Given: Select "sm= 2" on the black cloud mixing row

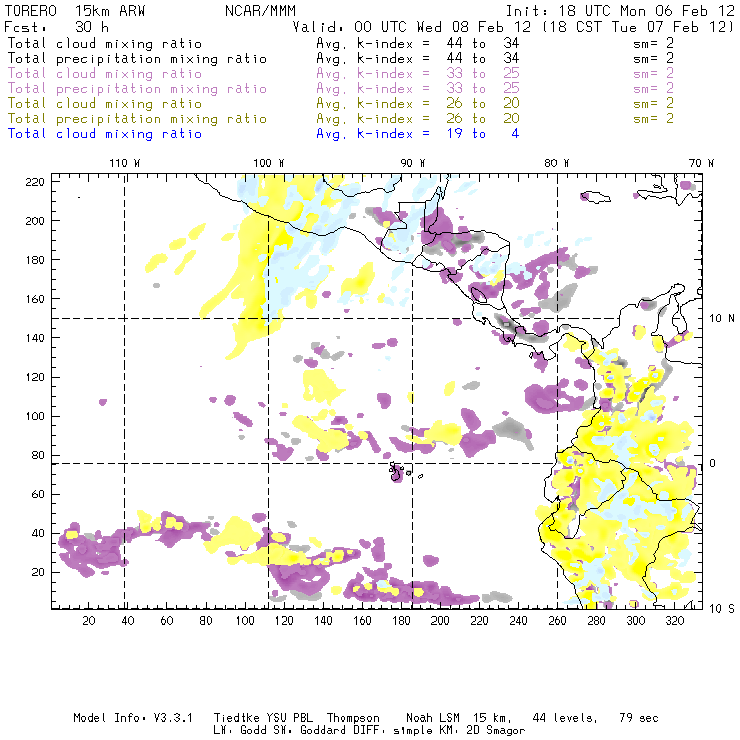Looking at the screenshot, I should (653, 44).
